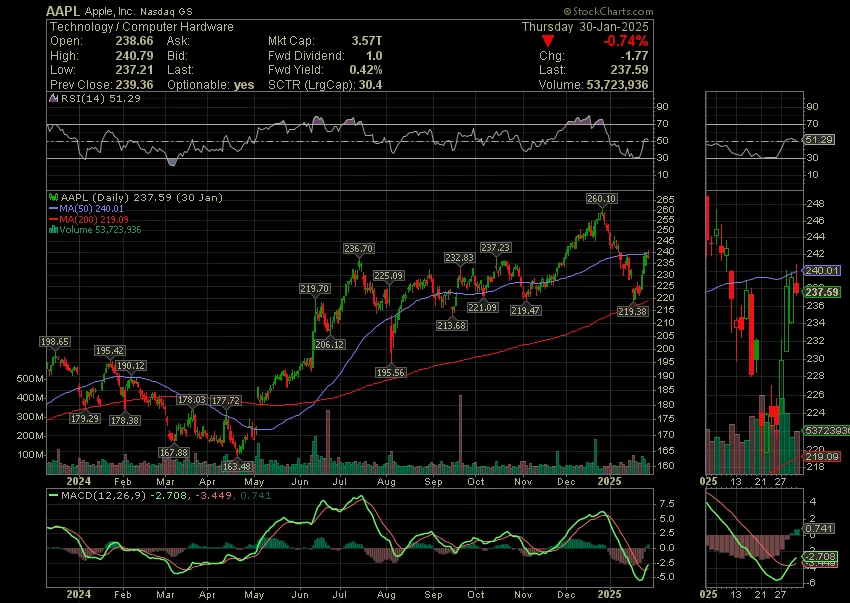Click the red down-triangle change indicator

[x=548, y=41]
